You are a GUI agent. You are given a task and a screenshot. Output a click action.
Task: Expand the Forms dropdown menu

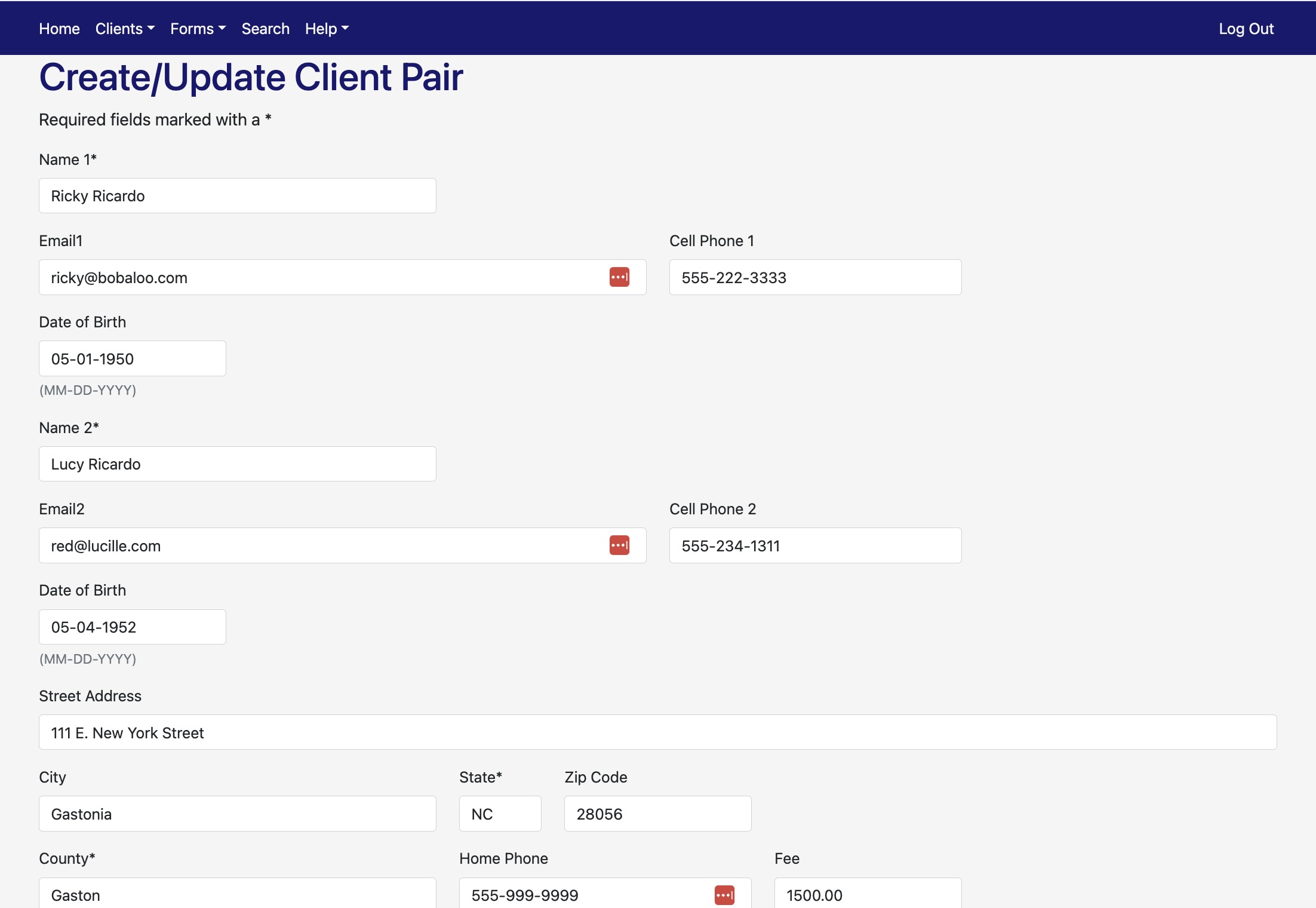(x=198, y=29)
